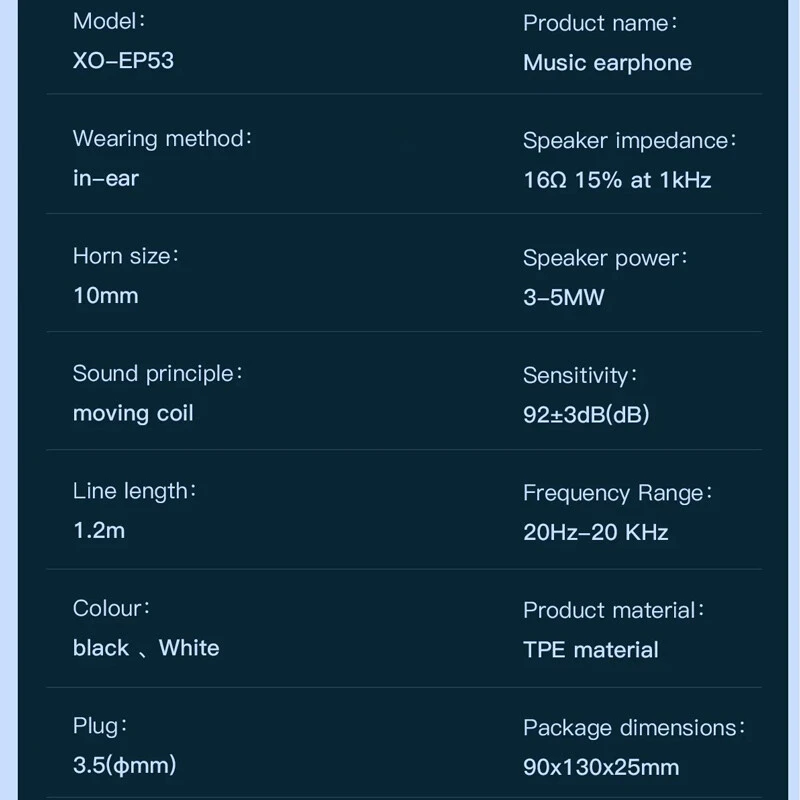Select the in-ear value text
The image size is (800, 800).
point(106,179)
